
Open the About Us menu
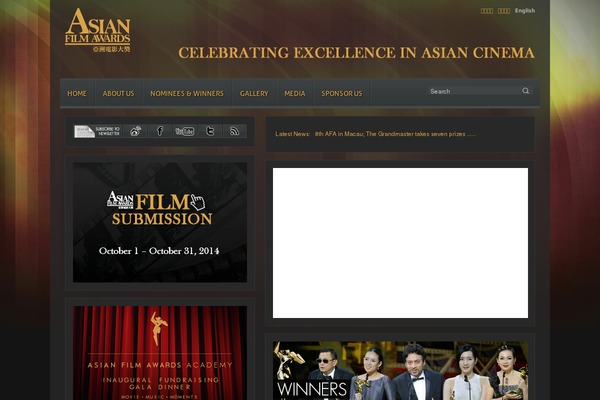pos(118,93)
